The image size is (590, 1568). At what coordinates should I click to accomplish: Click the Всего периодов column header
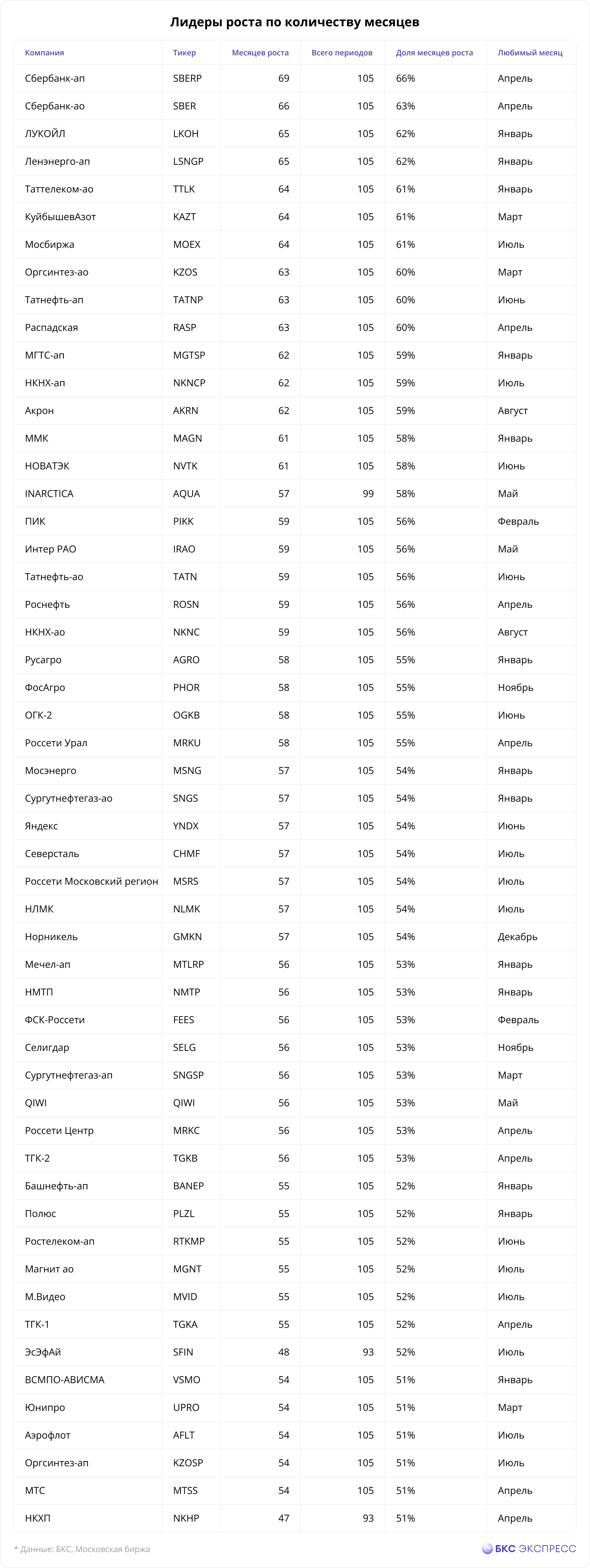click(x=342, y=53)
